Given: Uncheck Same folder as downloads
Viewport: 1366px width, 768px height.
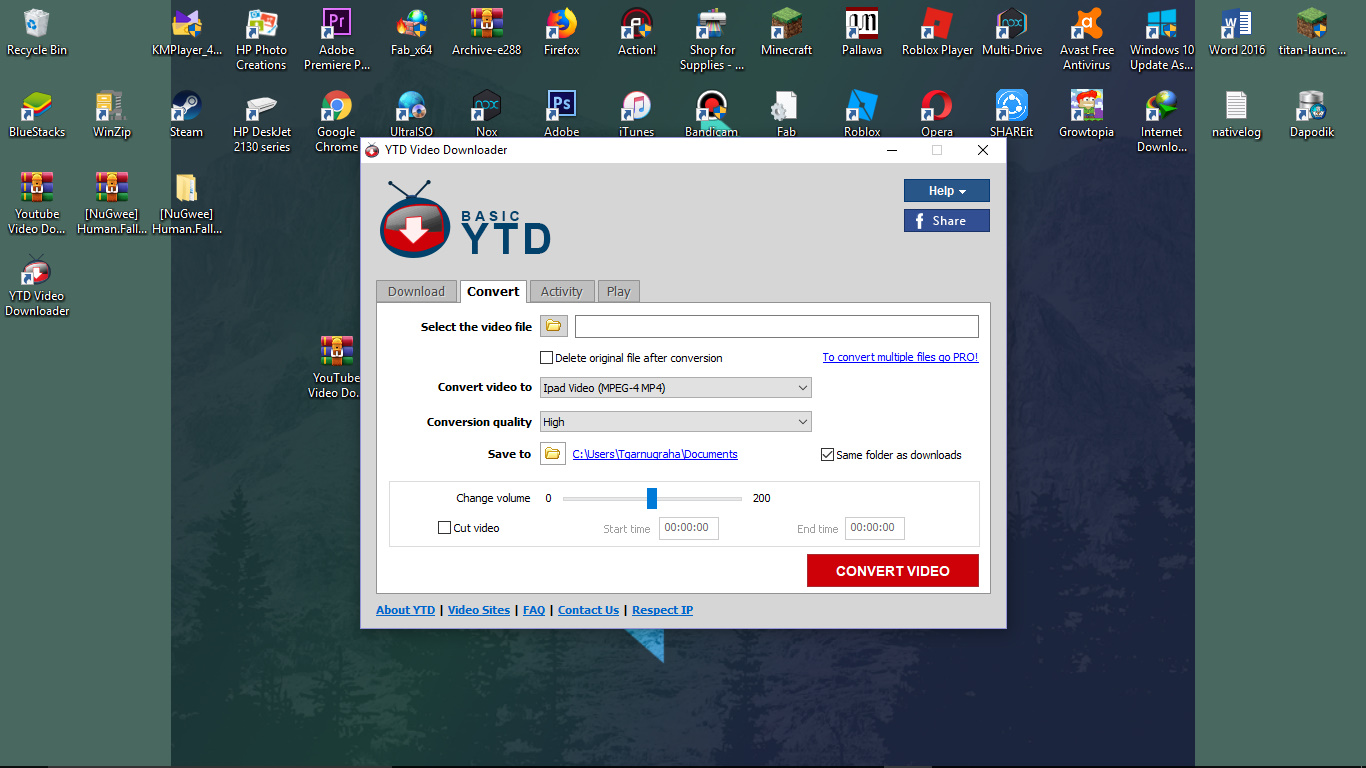Looking at the screenshot, I should click(827, 454).
